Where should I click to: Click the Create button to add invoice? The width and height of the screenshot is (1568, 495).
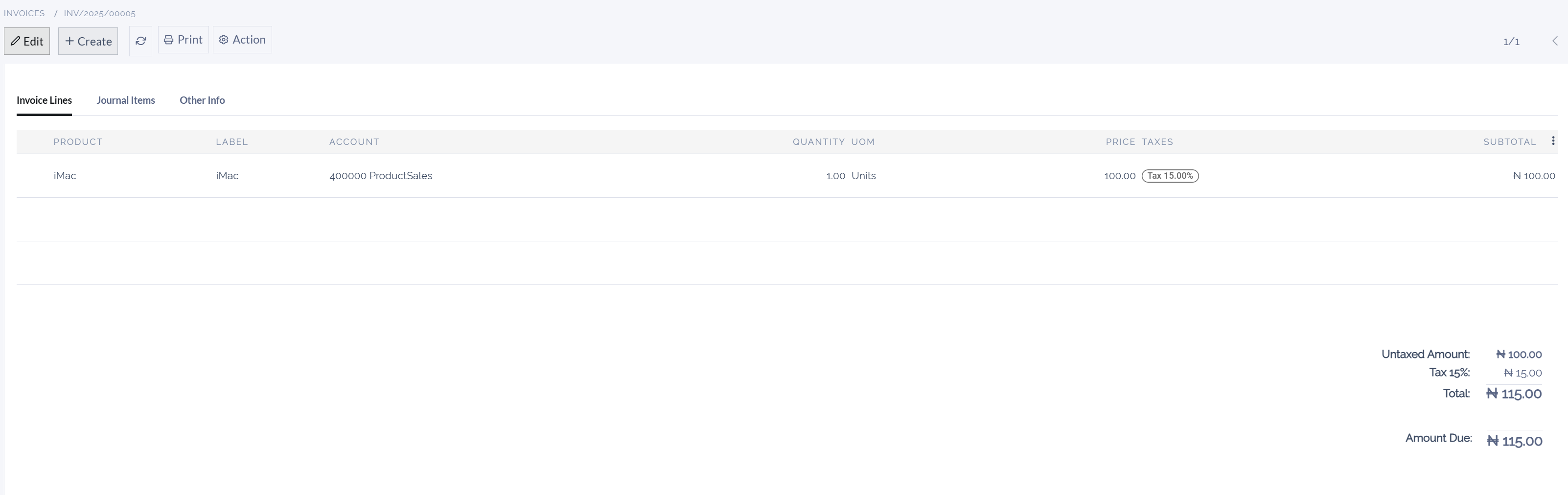(x=88, y=41)
